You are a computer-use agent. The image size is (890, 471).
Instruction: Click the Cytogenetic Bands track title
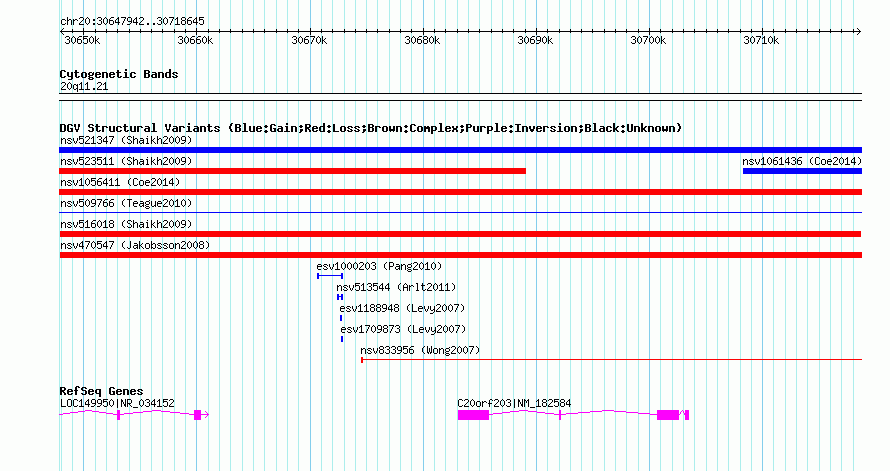click(119, 74)
